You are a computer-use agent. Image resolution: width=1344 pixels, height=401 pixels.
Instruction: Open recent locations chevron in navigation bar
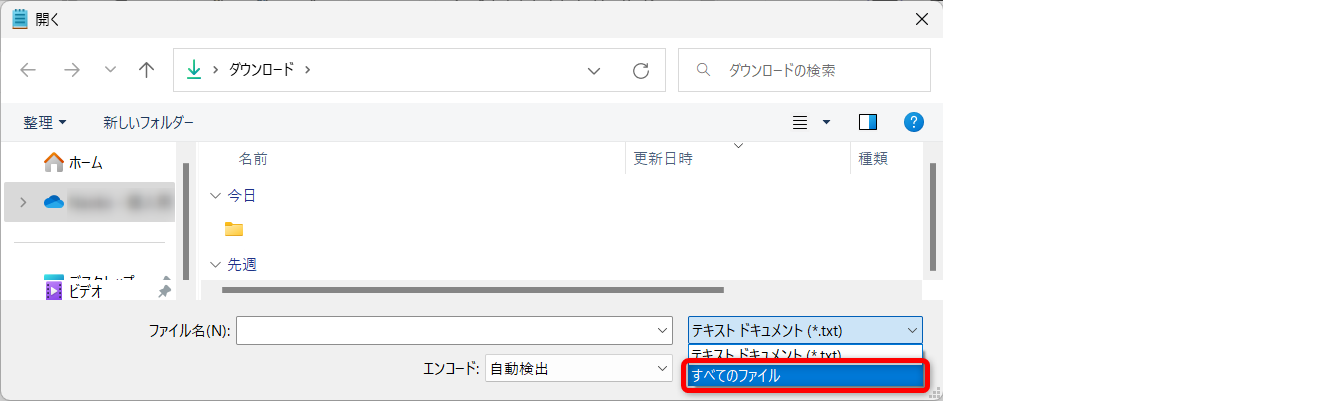[111, 70]
